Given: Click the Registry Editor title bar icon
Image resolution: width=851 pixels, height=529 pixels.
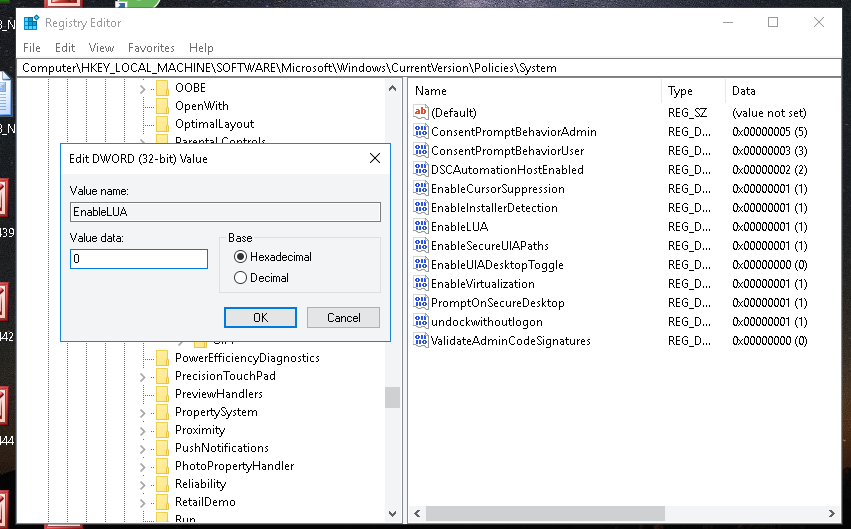Looking at the screenshot, I should click(x=31, y=22).
